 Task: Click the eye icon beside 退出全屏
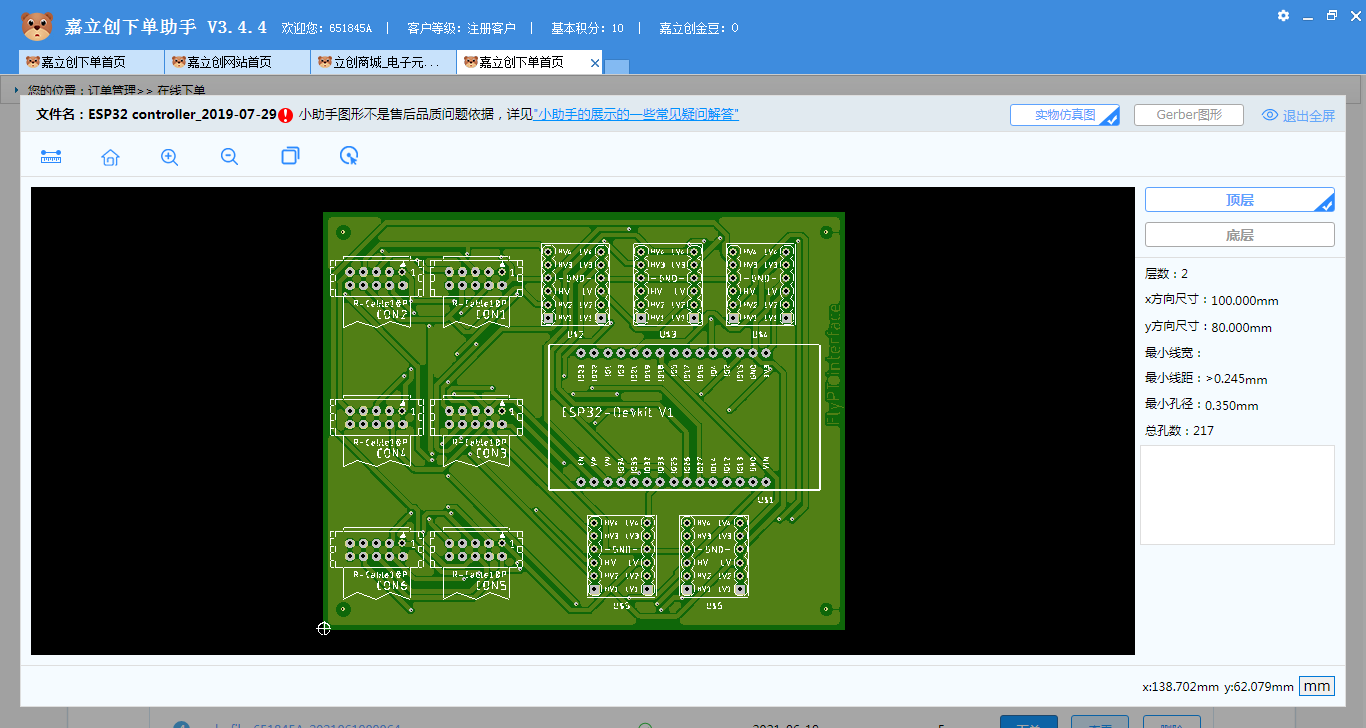(x=1270, y=115)
